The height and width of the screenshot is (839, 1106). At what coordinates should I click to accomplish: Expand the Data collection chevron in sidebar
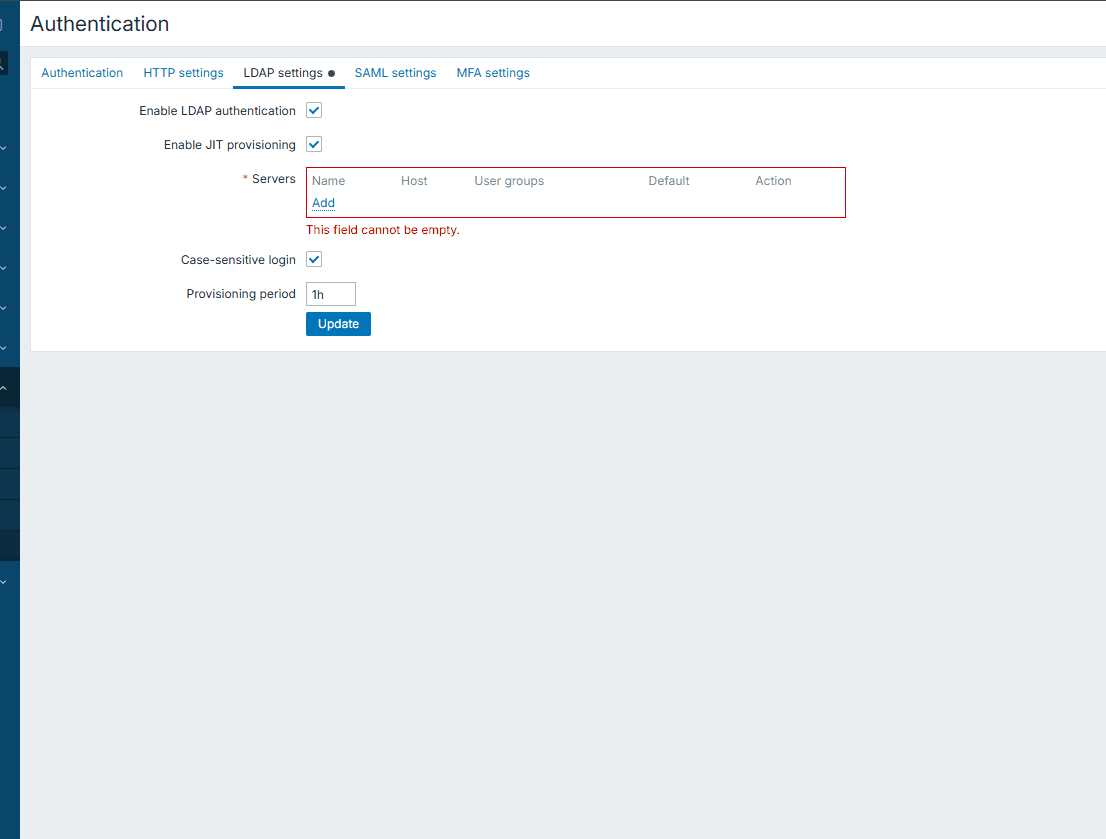4,308
